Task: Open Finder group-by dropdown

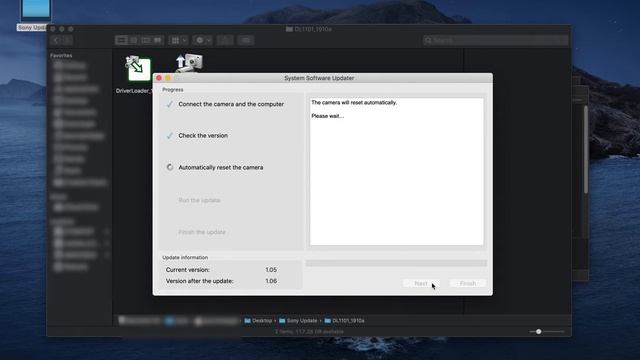Action: click(178, 40)
